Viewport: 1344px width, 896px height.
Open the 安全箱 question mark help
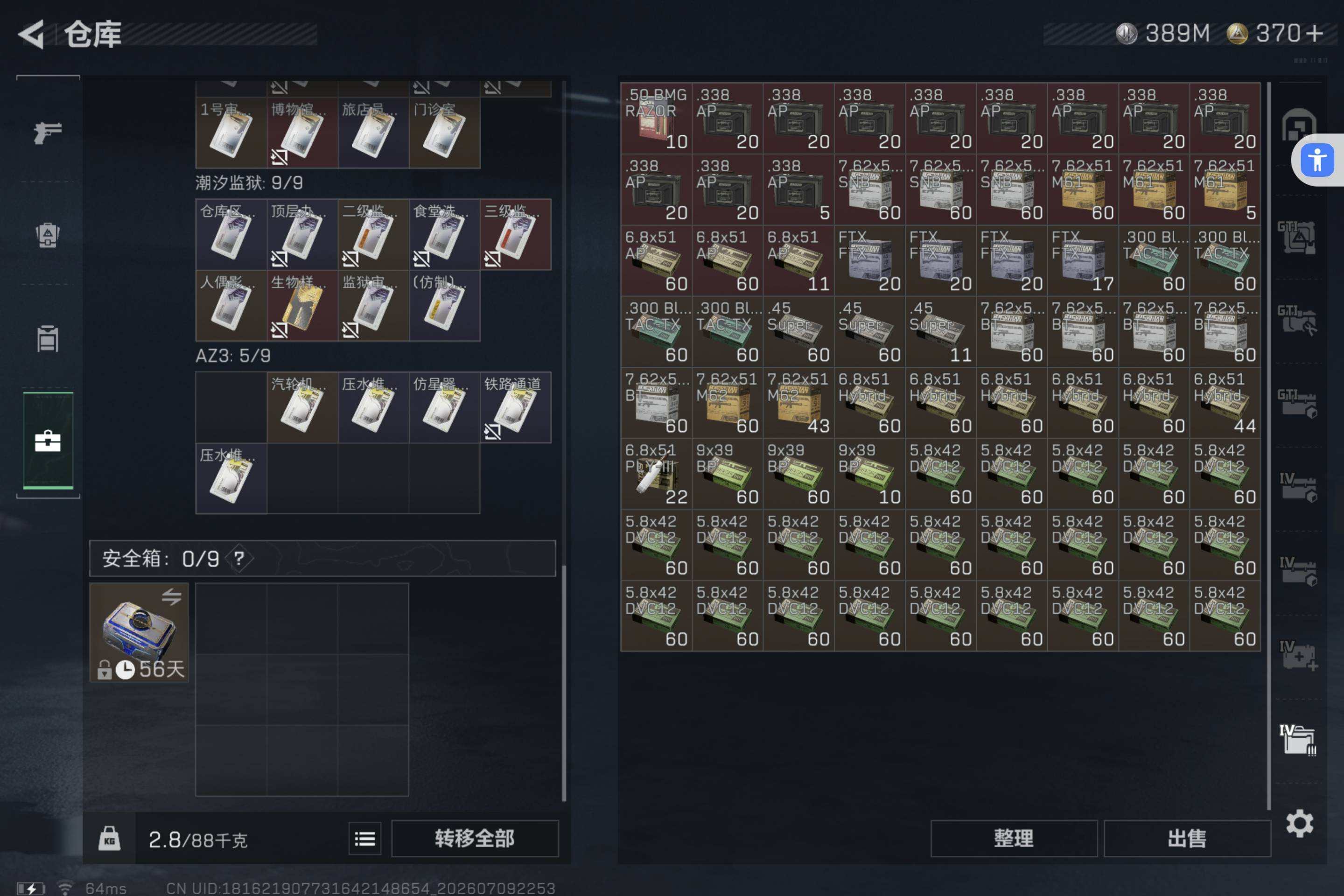coord(239,558)
